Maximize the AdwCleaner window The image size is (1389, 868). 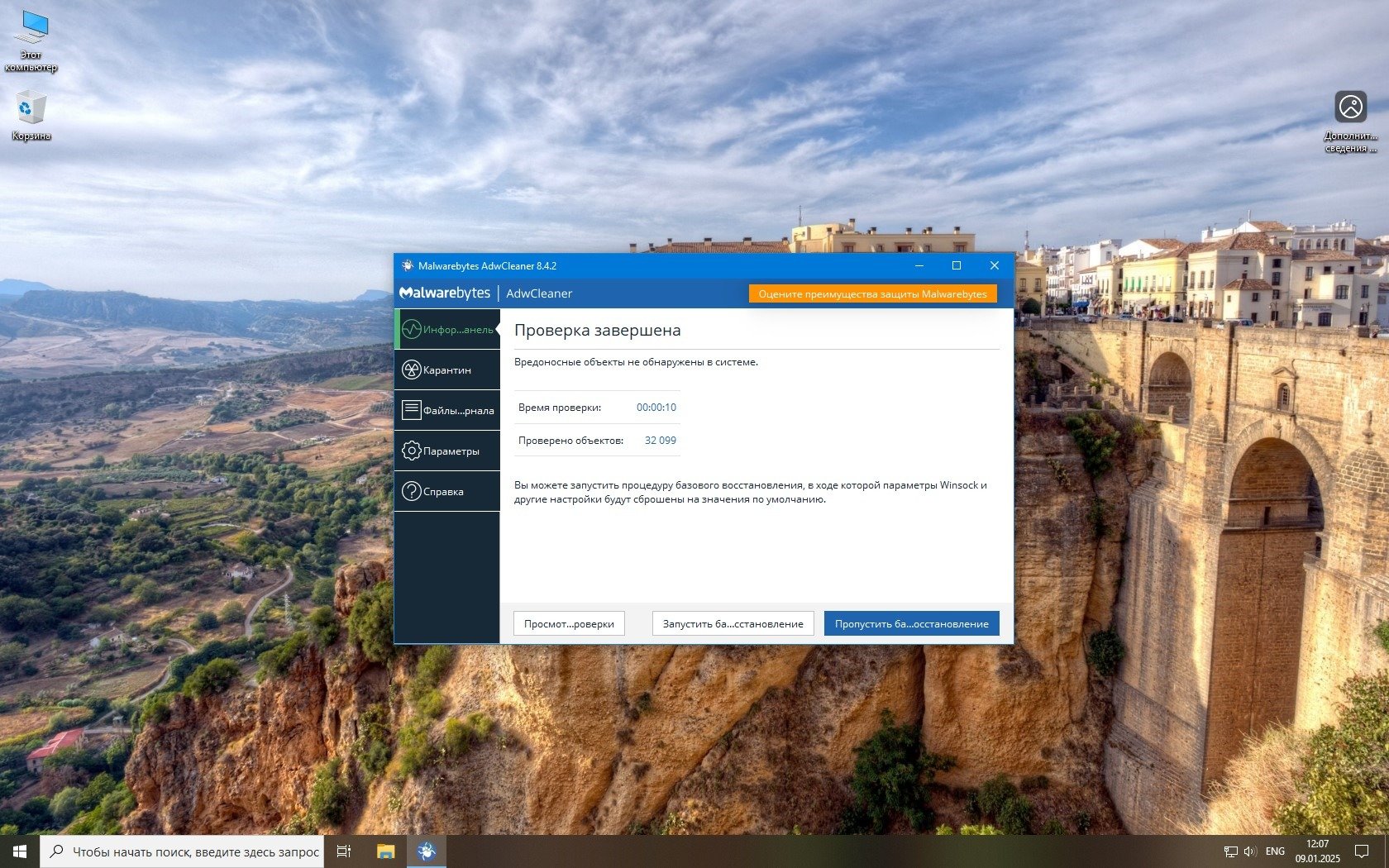click(x=957, y=265)
